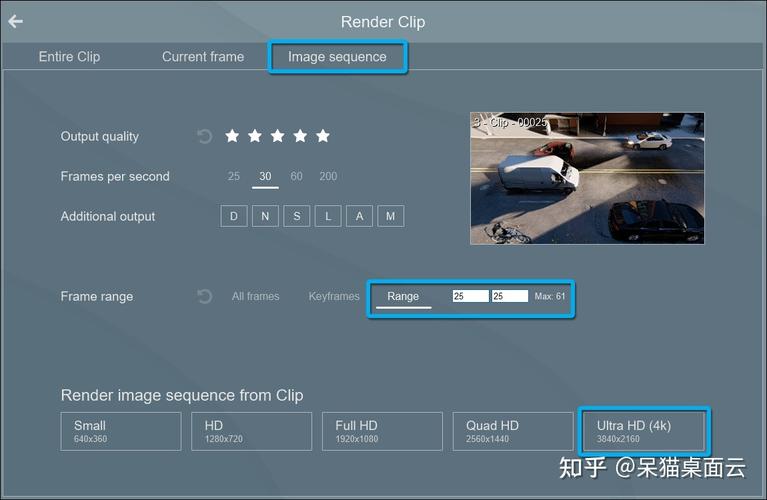This screenshot has height=500, width=767.
Task: Render sequence at Quad HD 2560x1440
Action: [513, 432]
